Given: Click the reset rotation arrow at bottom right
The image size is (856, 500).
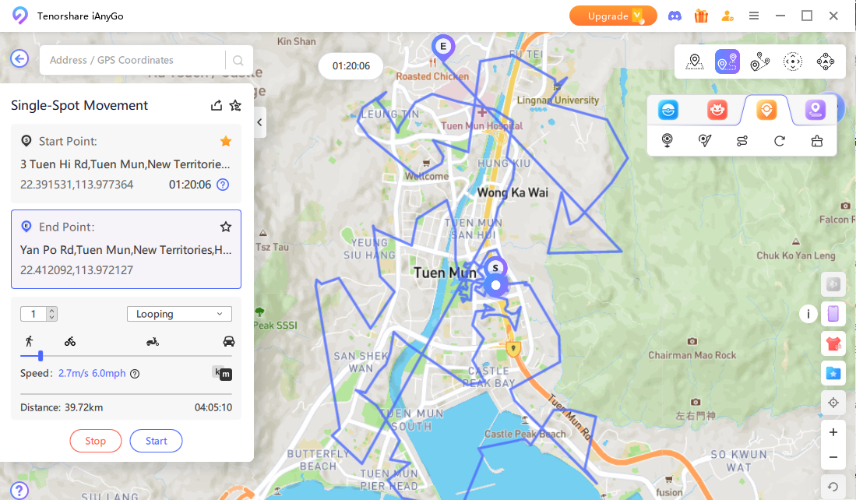Looking at the screenshot, I should pyautogui.click(x=833, y=486).
